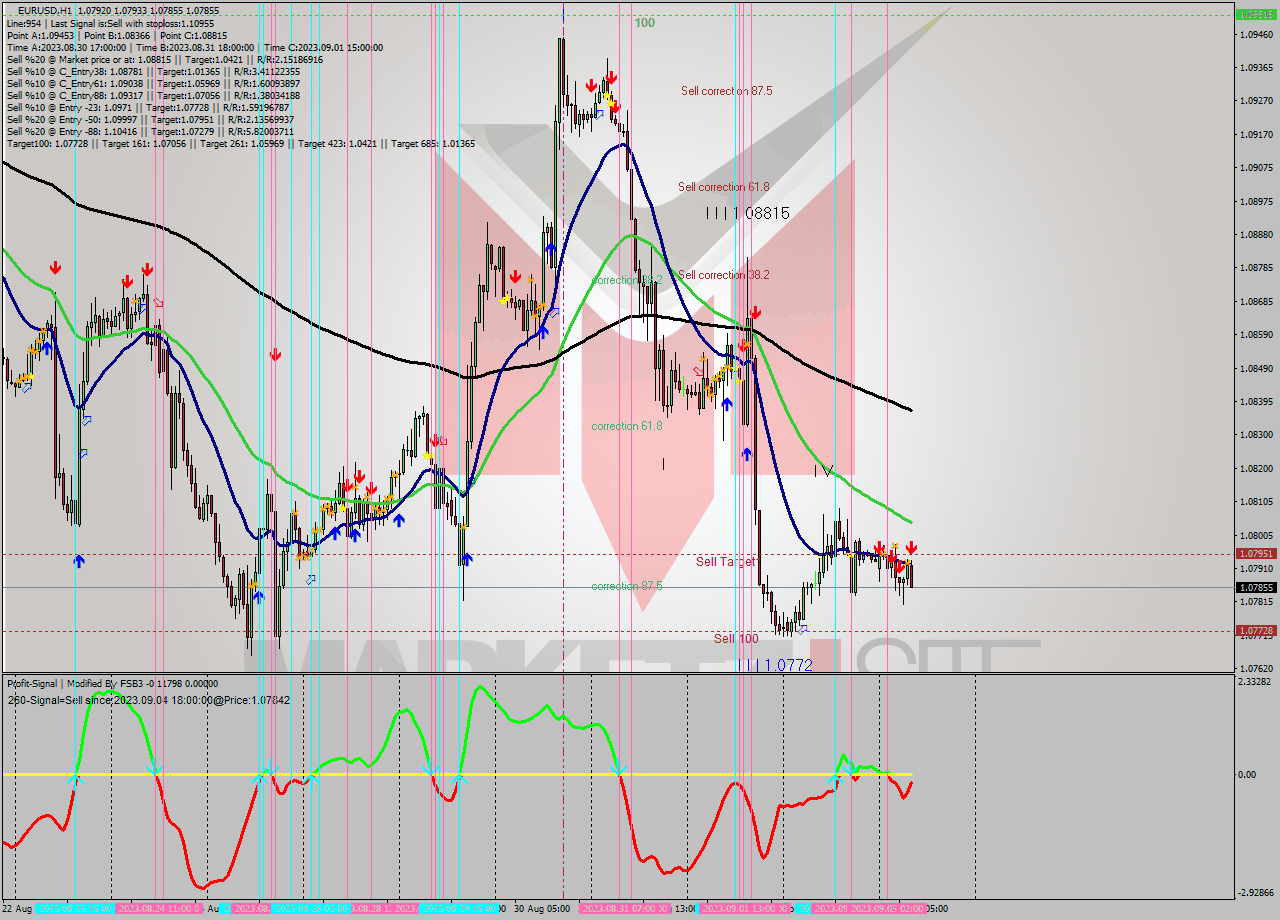Screen dimensions: 1280x920
Task: Click the '22 Aug' time axis label
Action: [x=17, y=909]
